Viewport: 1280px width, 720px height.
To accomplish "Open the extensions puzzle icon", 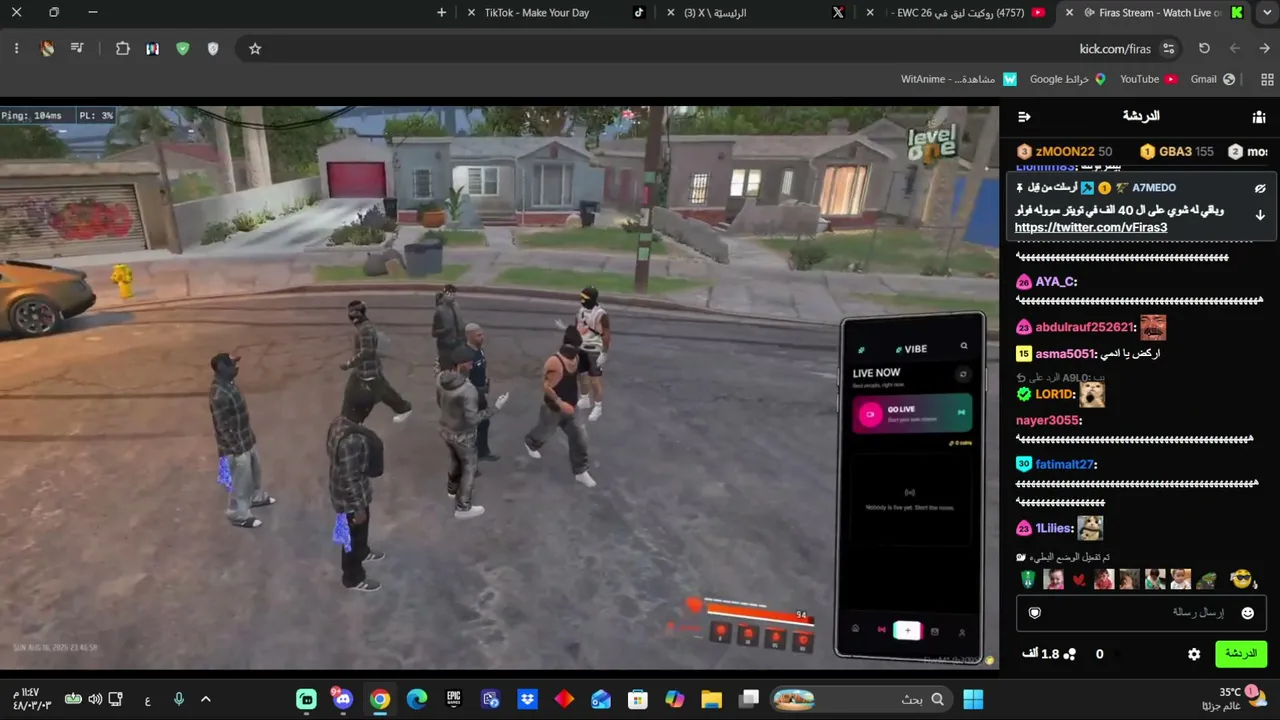I will (122, 48).
